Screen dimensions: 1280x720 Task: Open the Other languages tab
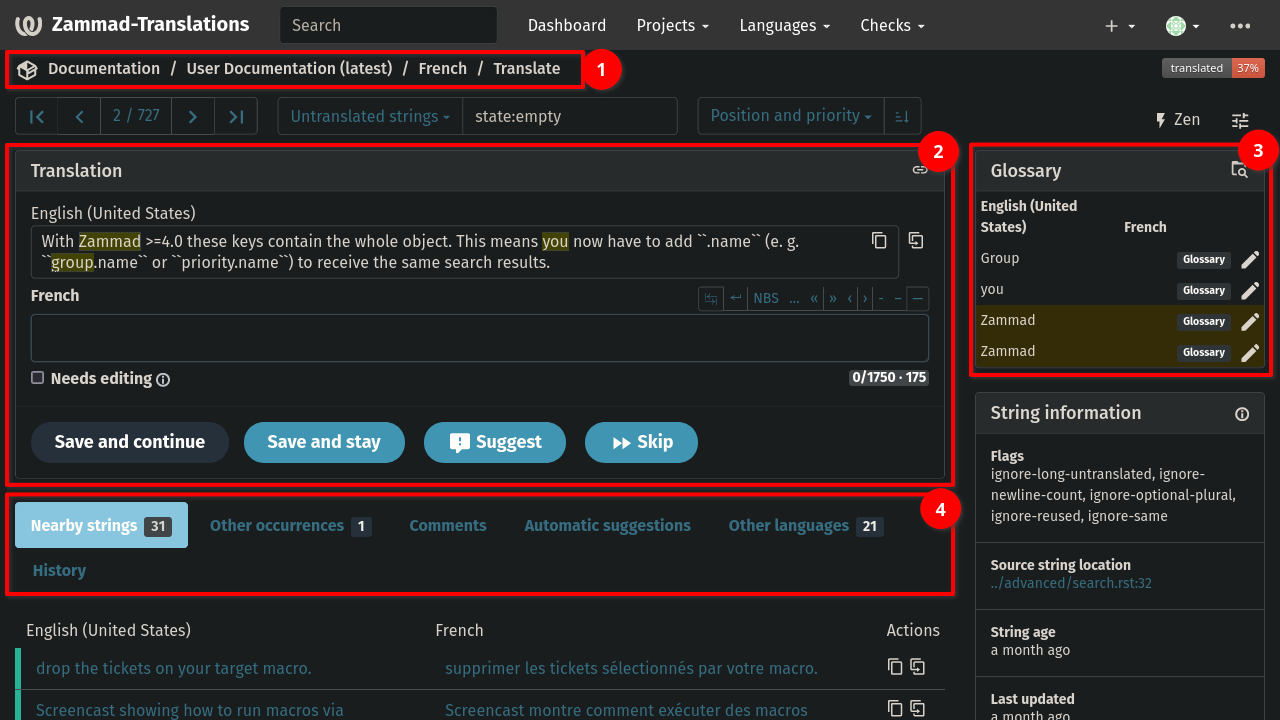[x=806, y=525]
